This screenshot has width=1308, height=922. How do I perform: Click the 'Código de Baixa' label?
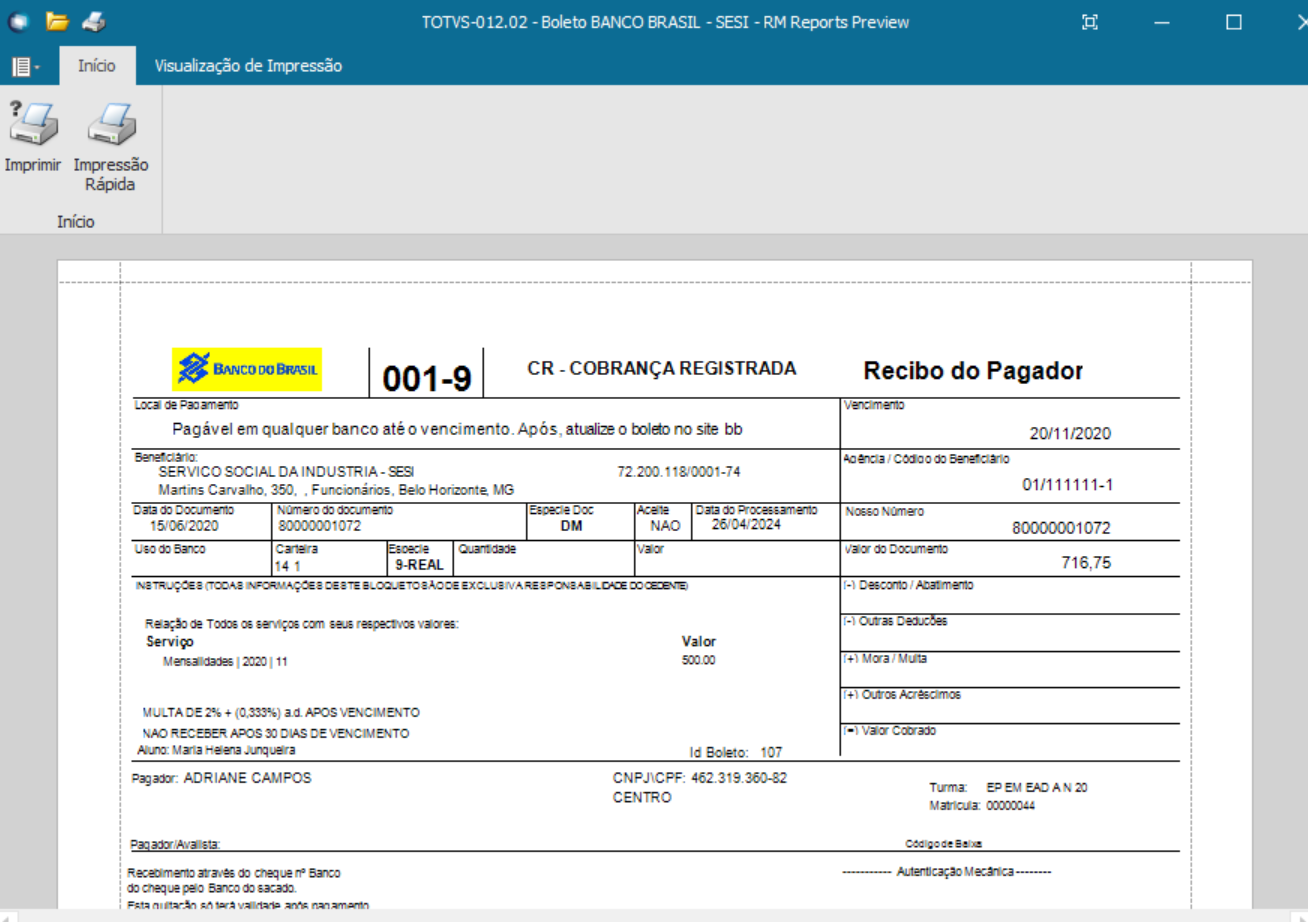[x=943, y=843]
